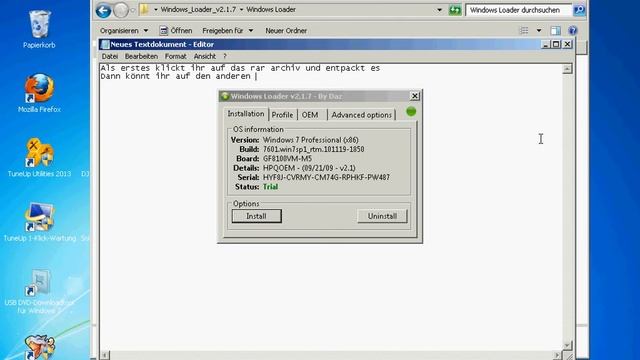This screenshot has width=640, height=360.
Task: Open the view options dropdown arrow
Action: 539,31
